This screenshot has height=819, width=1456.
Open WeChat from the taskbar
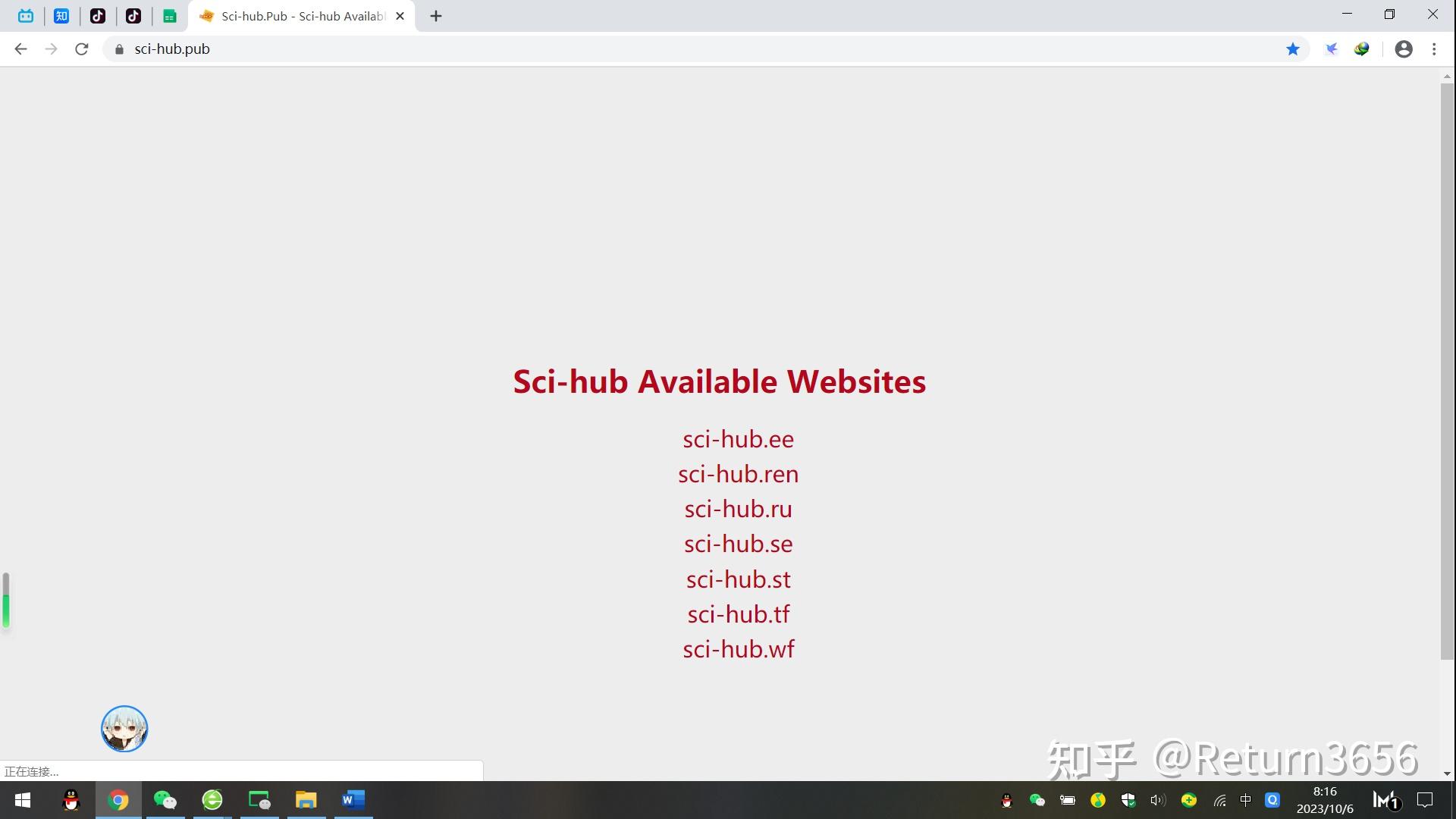[165, 799]
